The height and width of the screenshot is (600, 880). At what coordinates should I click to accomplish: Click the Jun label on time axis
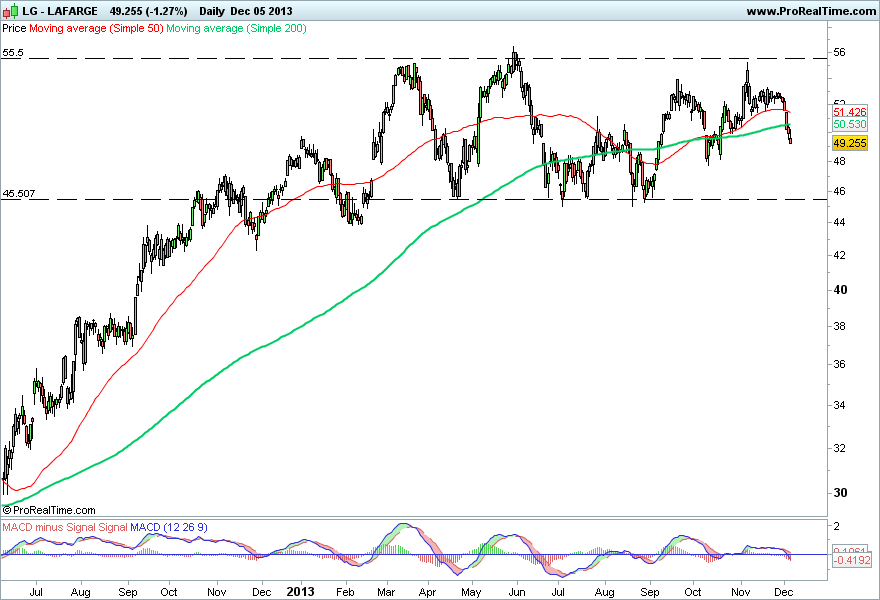(x=517, y=592)
